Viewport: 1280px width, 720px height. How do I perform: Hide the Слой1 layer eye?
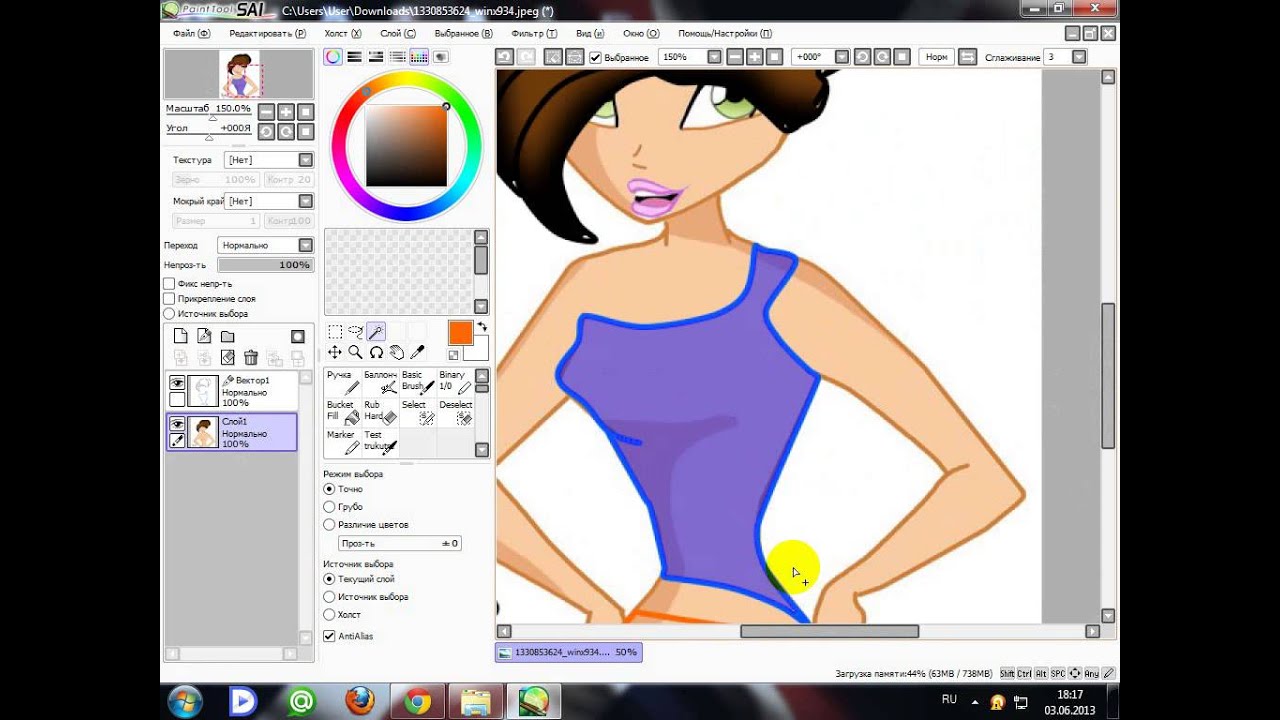pyautogui.click(x=177, y=424)
